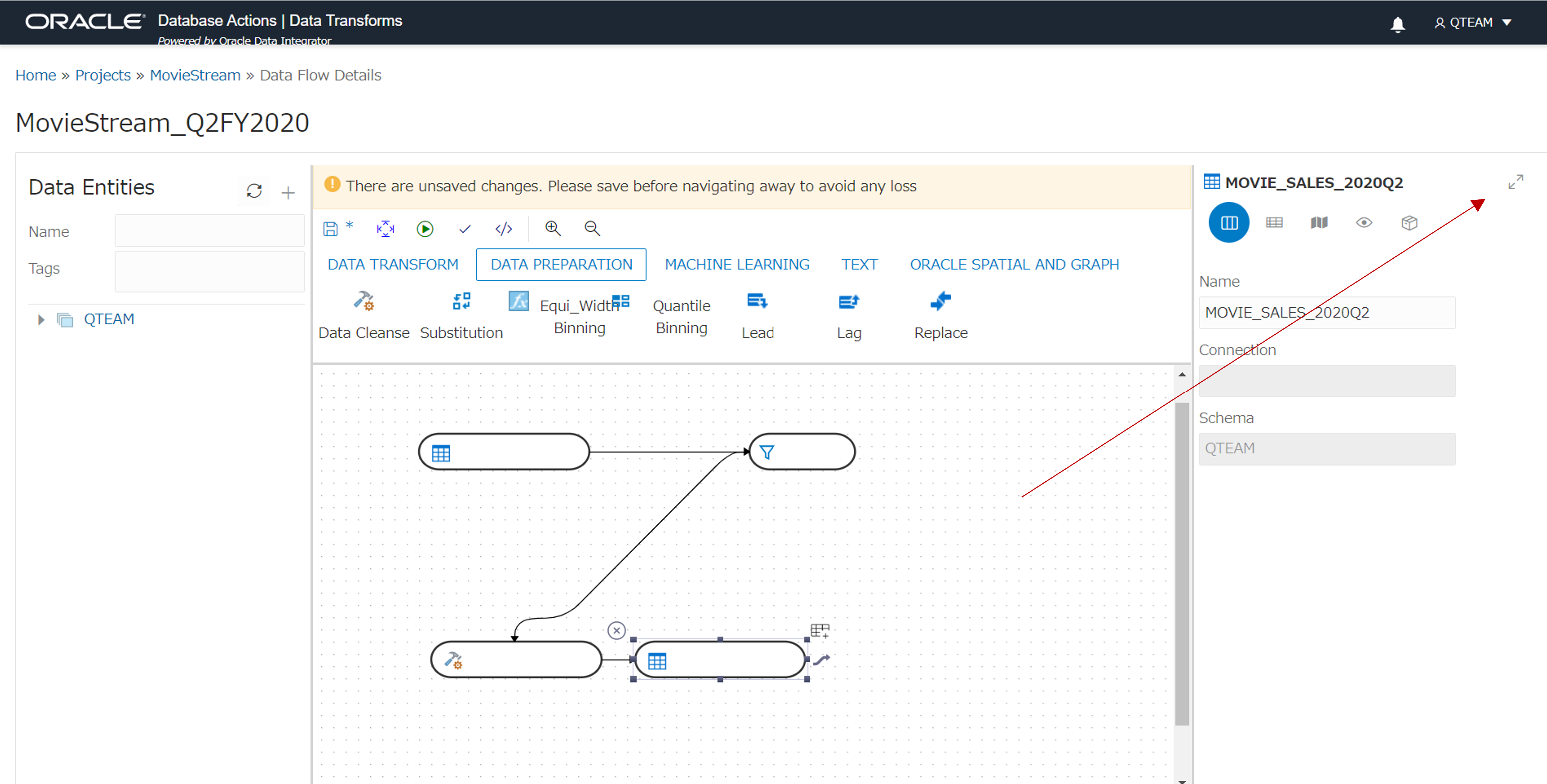This screenshot has height=784, width=1547.
Task: Click the Save data flow icon
Action: coord(331,229)
